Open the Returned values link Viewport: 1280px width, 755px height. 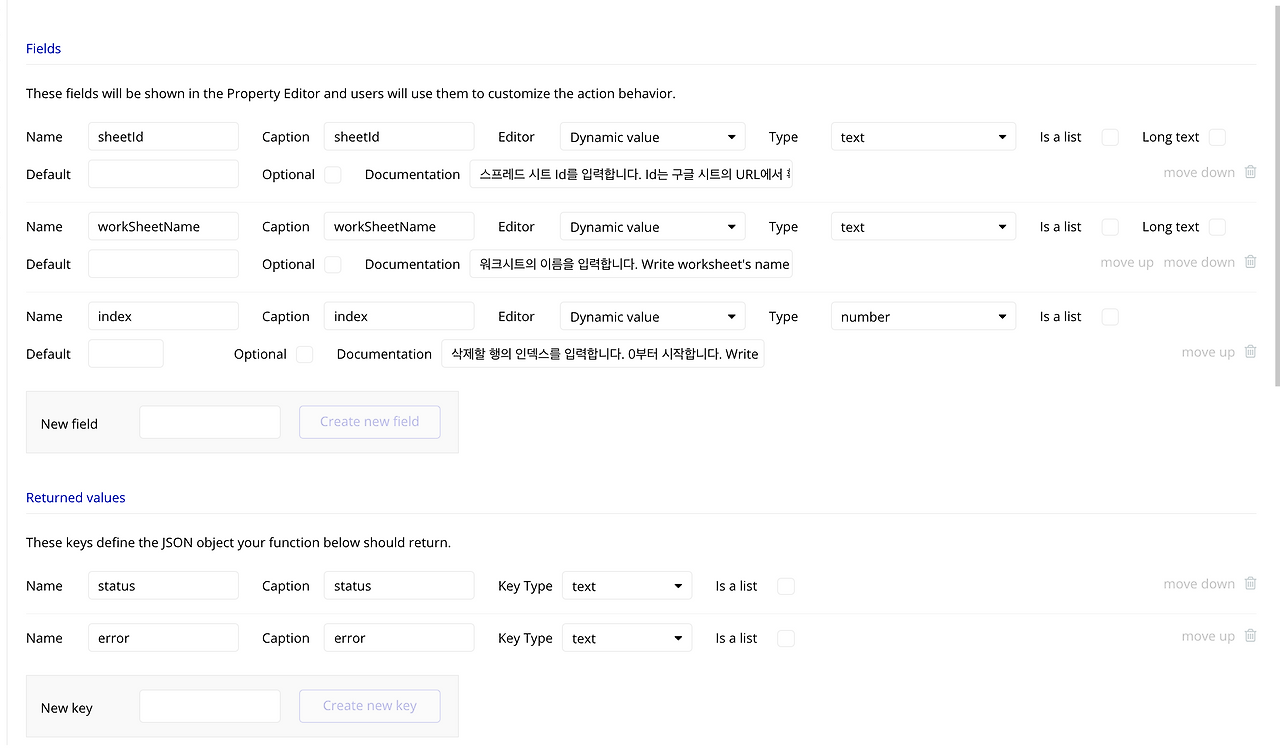[x=75, y=497]
